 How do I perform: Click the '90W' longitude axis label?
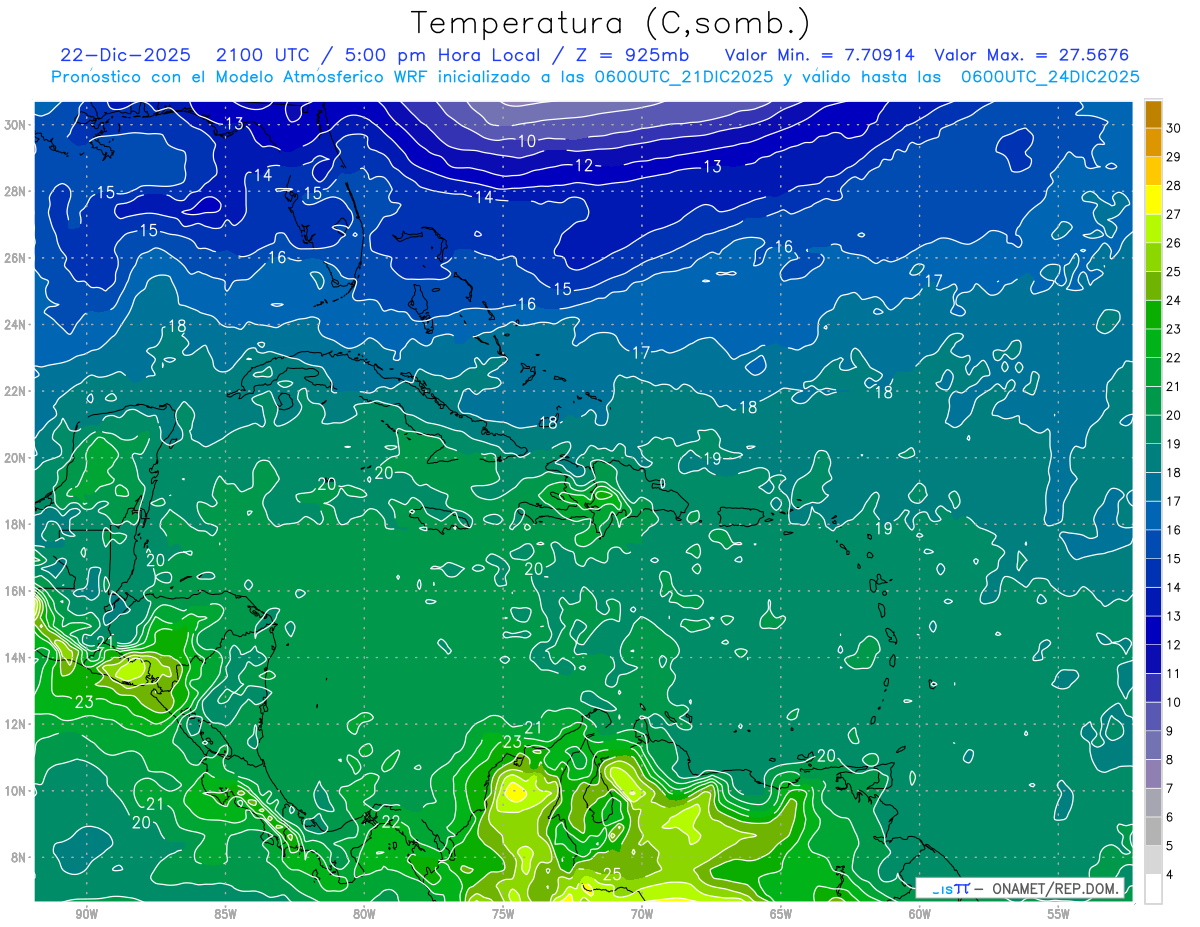86,915
